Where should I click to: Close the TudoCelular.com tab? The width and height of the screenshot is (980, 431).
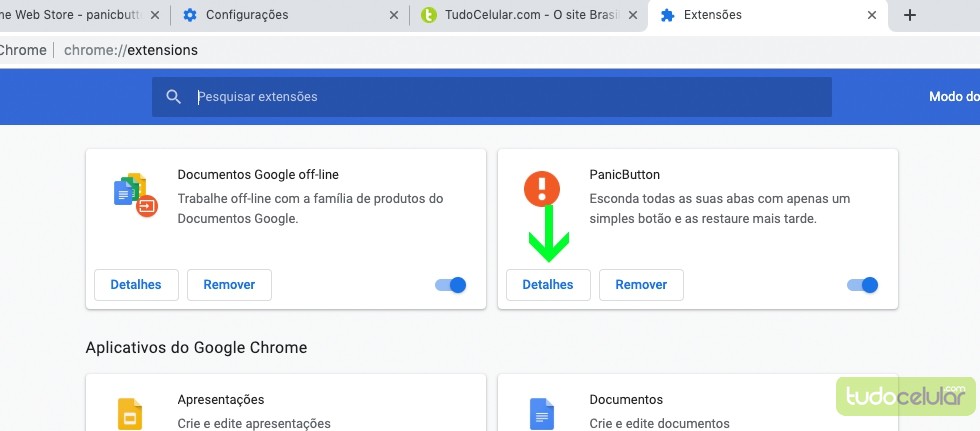632,15
